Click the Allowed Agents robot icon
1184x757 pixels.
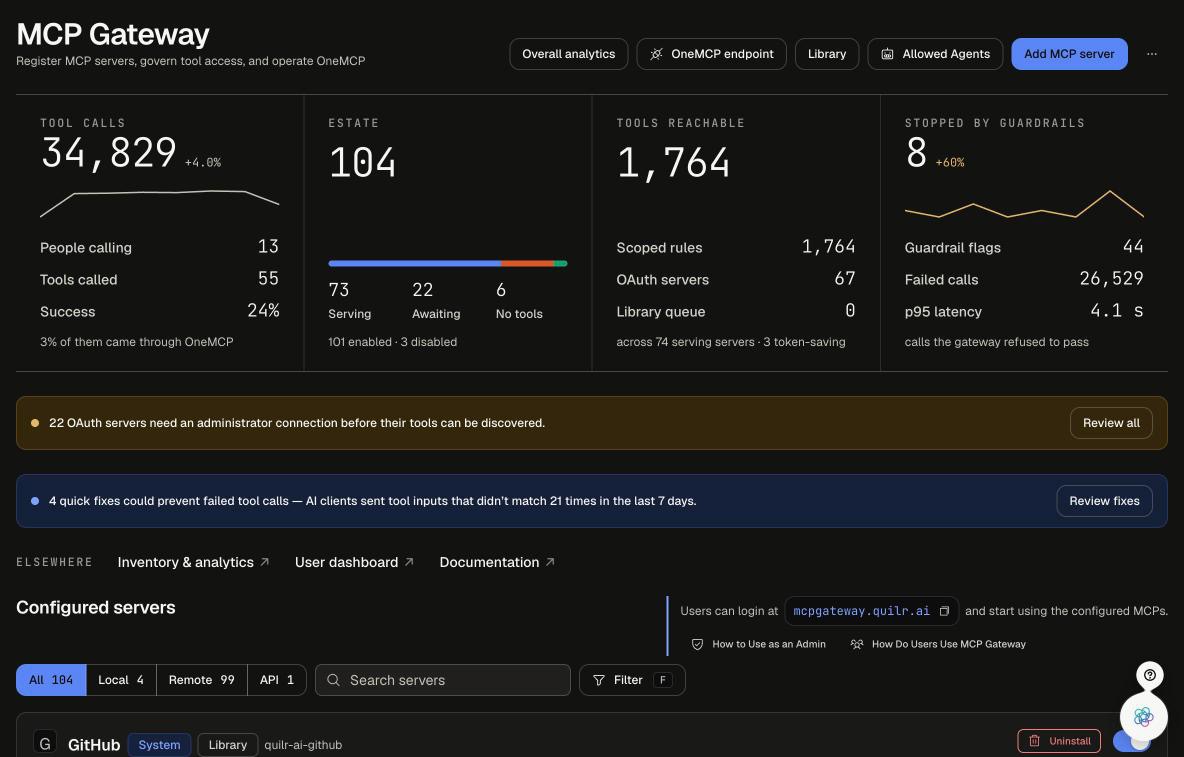[x=887, y=54]
